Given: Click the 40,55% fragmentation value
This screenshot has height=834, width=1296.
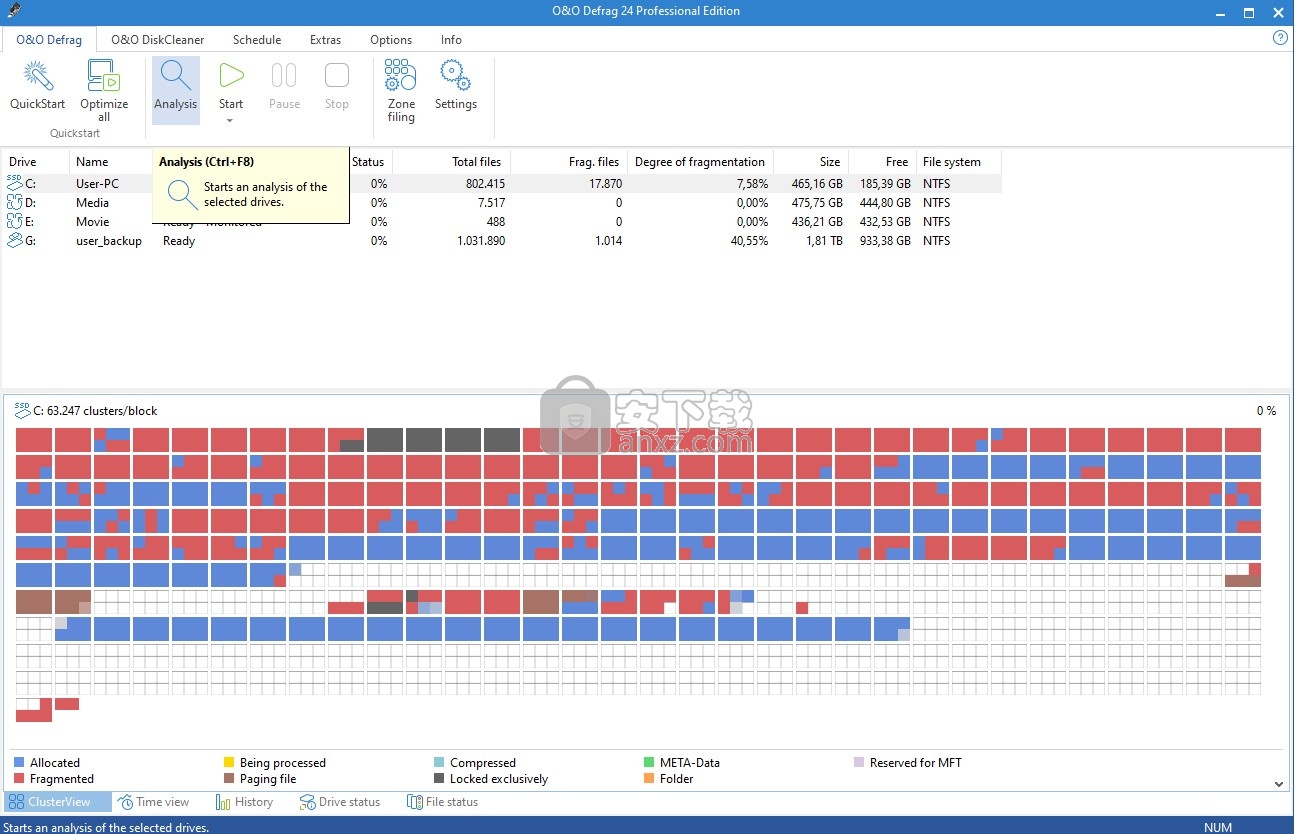Looking at the screenshot, I should tap(747, 241).
